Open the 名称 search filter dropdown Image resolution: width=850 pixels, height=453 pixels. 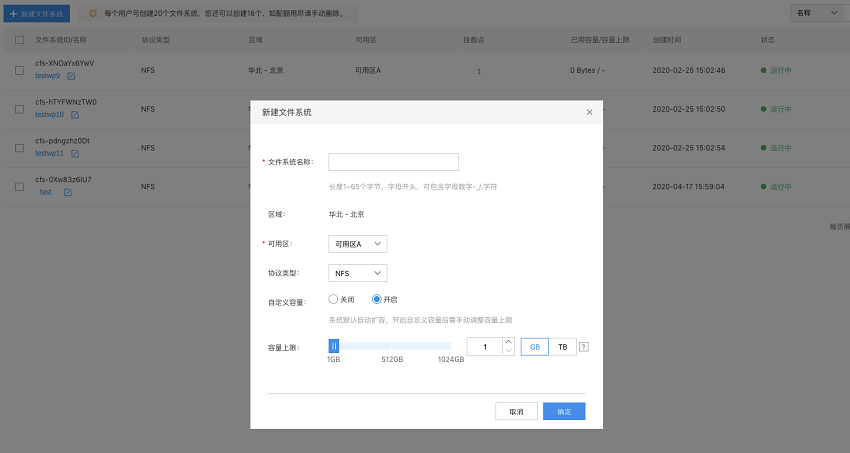817,13
